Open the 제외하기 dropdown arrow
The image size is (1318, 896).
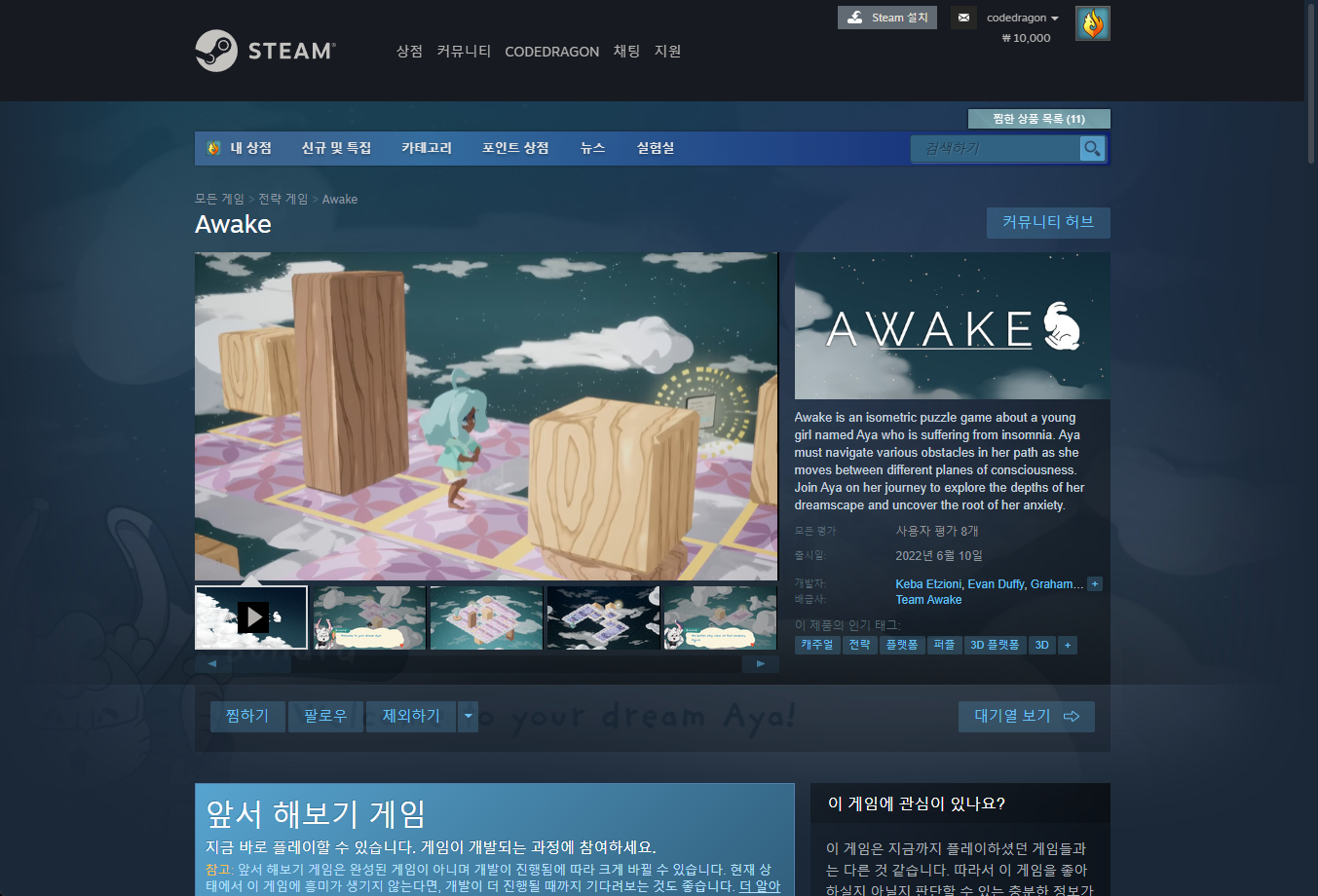pyautogui.click(x=469, y=716)
